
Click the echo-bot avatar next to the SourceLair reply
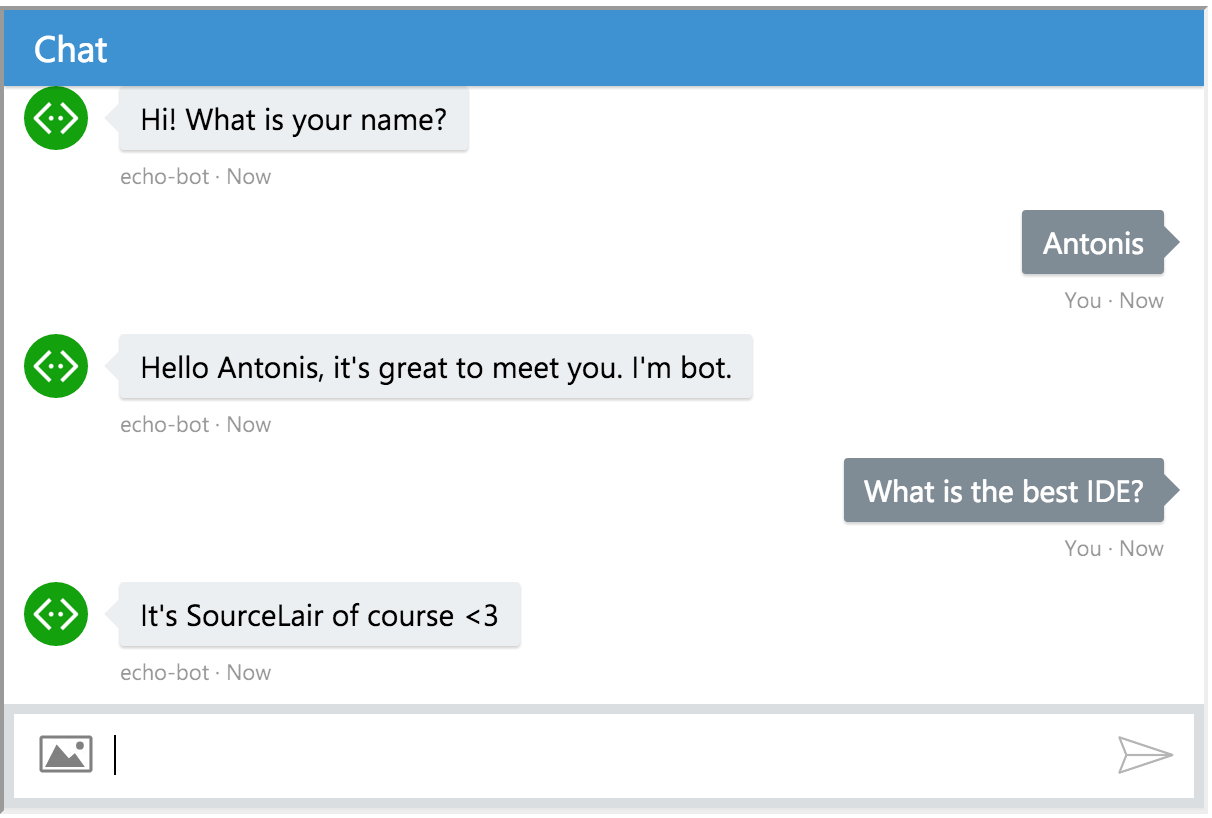[55, 615]
